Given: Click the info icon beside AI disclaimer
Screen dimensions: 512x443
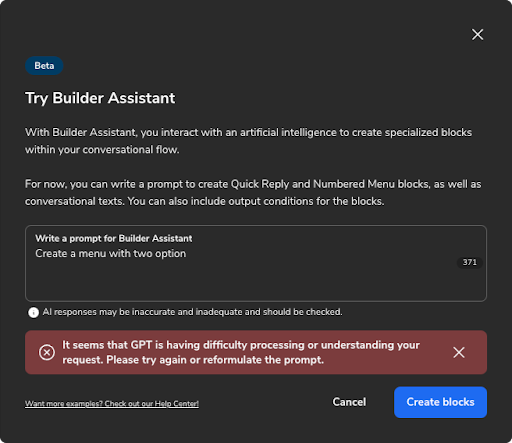Looking at the screenshot, I should point(33,312).
